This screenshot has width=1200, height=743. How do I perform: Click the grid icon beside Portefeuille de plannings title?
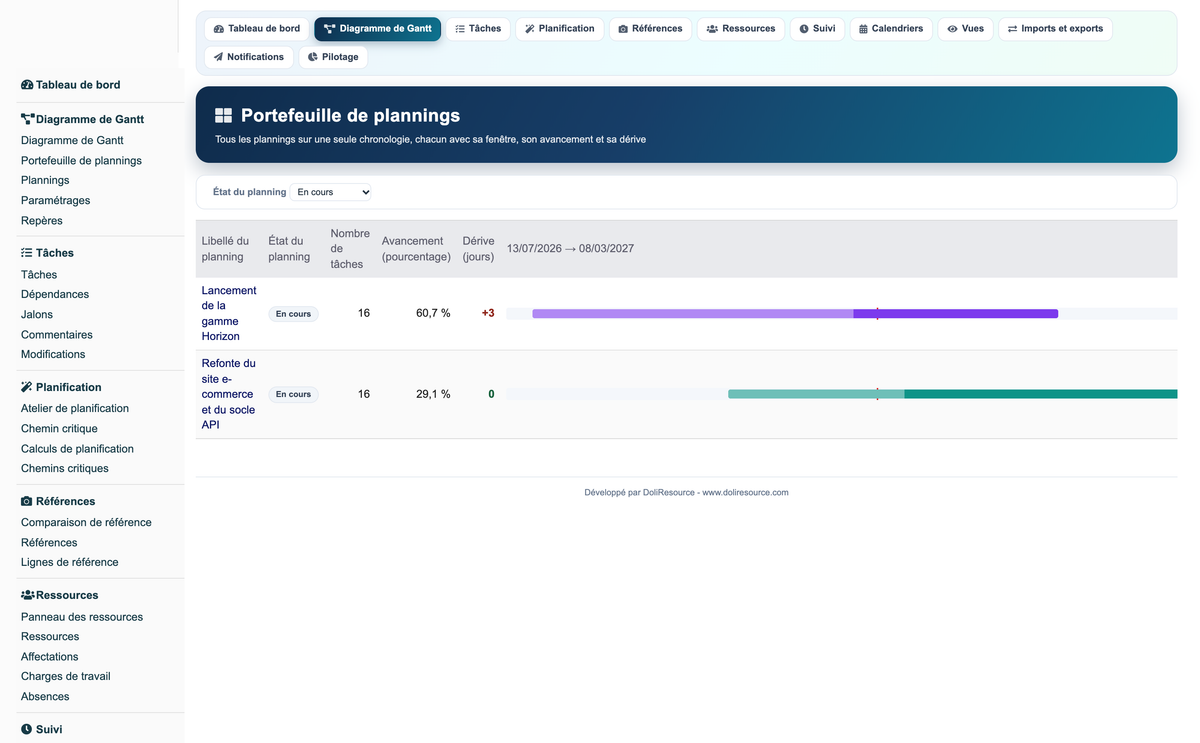coord(223,116)
